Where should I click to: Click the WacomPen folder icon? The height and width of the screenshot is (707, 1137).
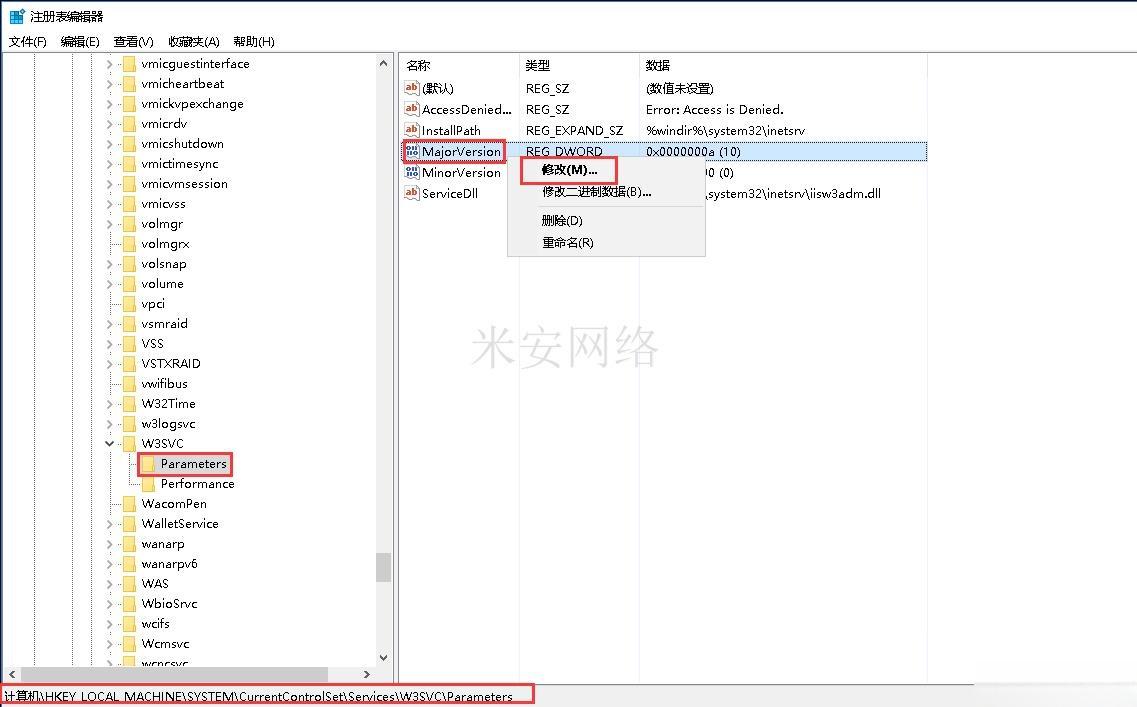pos(129,504)
